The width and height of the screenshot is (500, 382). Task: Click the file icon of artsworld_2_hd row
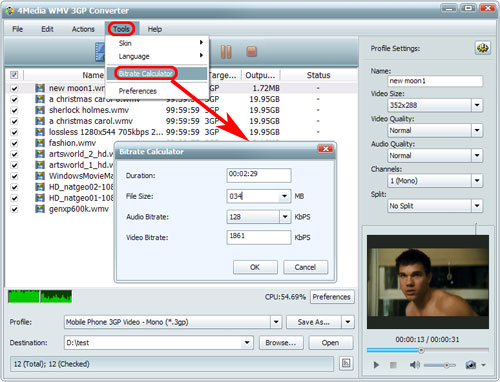point(40,154)
